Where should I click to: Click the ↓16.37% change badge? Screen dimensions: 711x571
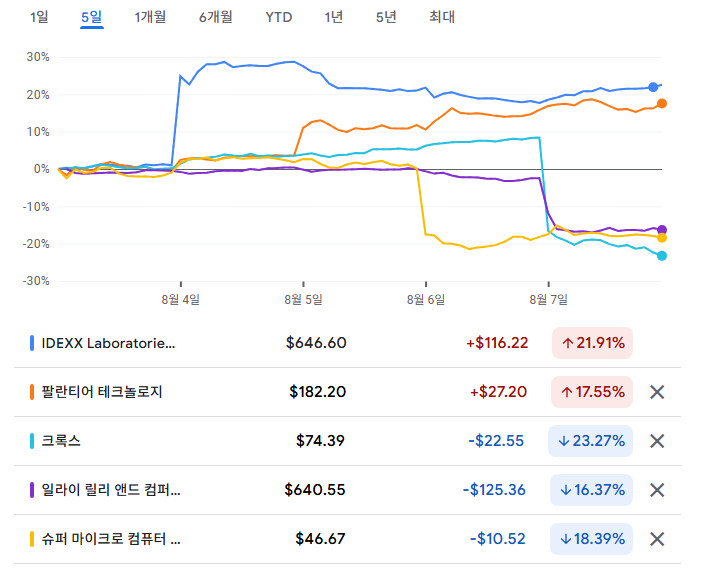pyautogui.click(x=591, y=490)
